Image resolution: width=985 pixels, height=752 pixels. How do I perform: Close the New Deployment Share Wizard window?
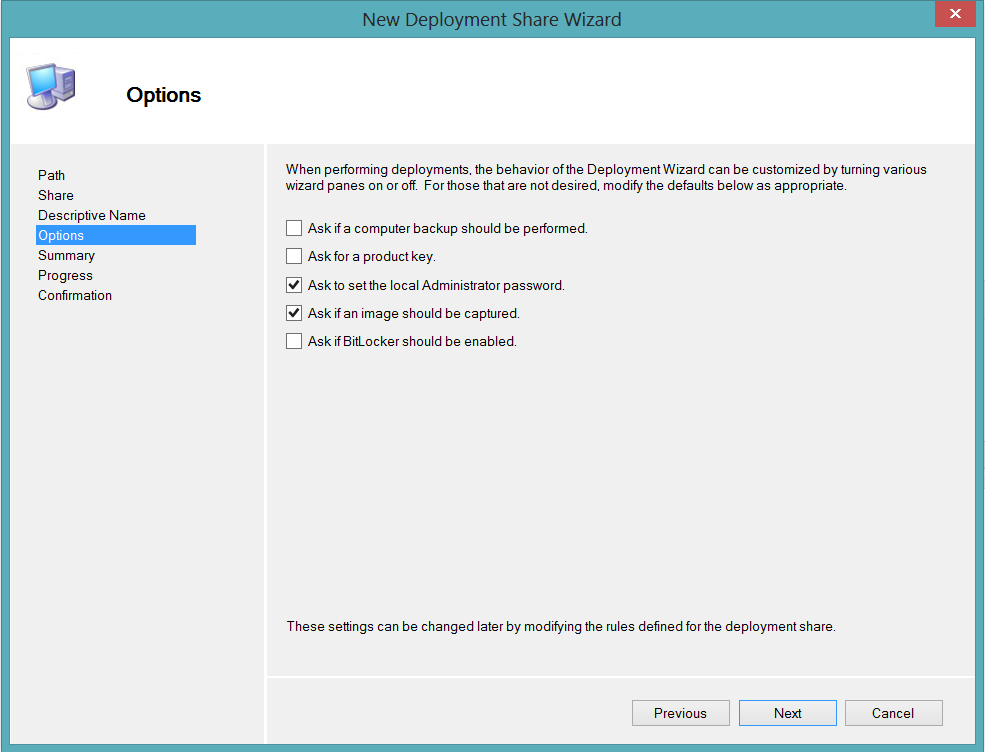pos(955,14)
